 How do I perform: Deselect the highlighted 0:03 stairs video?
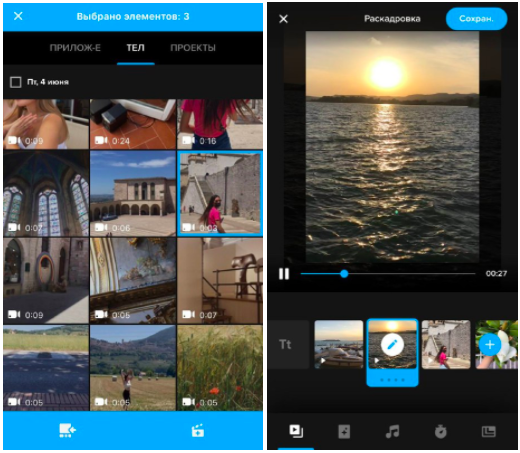click(x=220, y=194)
